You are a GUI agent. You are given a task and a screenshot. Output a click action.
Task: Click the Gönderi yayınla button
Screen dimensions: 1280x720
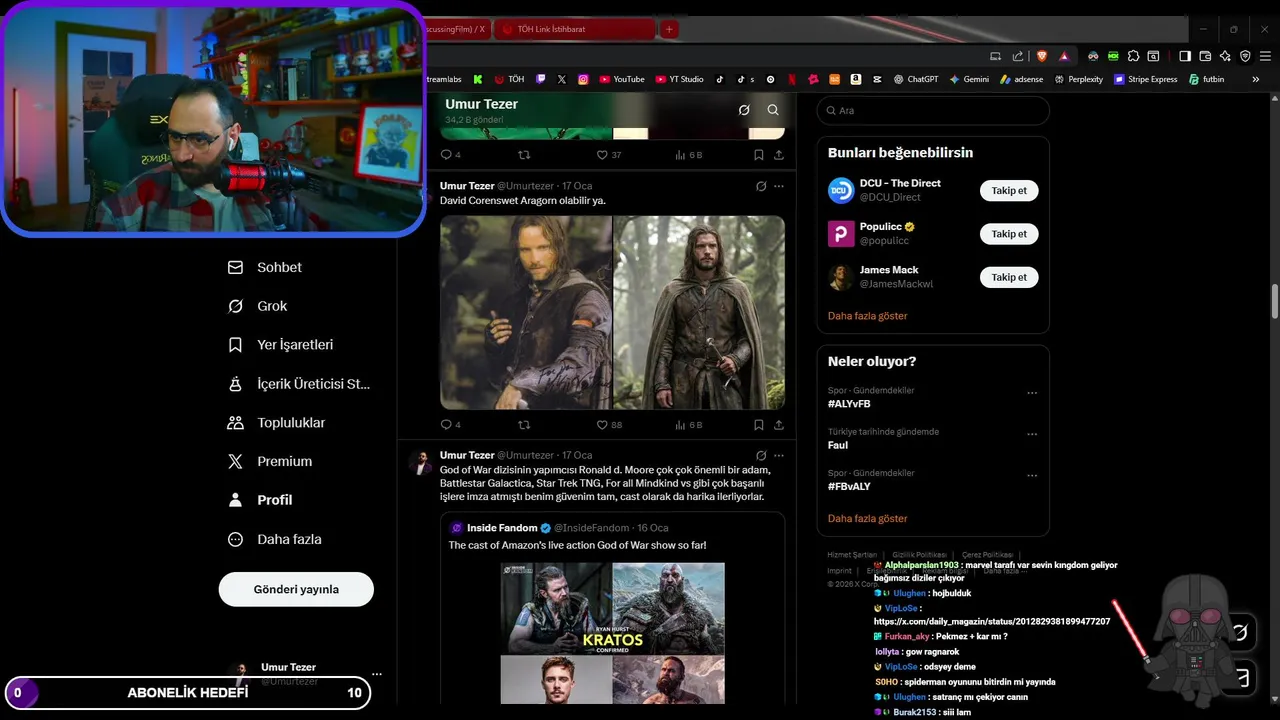[296, 589]
